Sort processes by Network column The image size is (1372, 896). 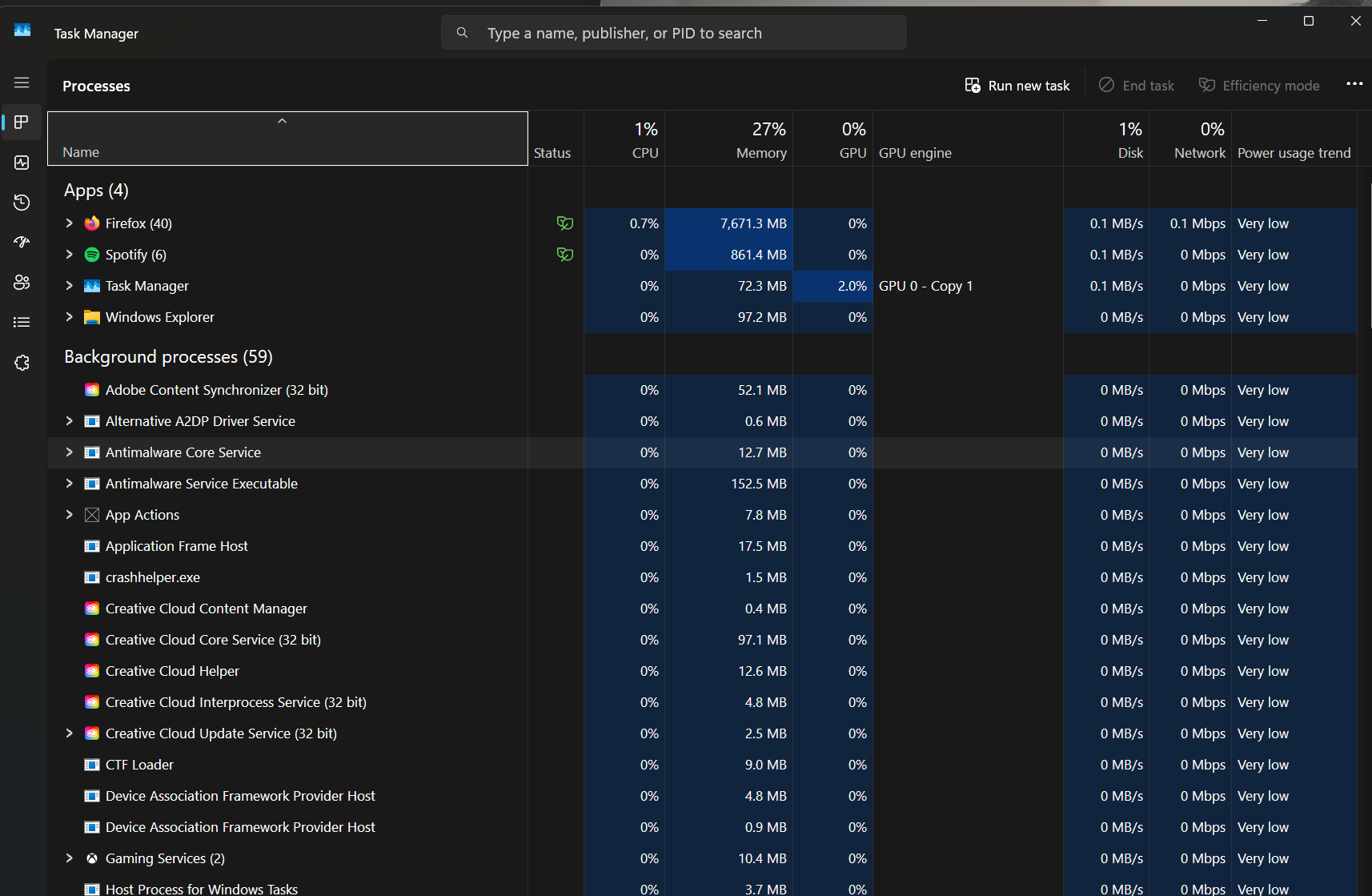point(1190,139)
